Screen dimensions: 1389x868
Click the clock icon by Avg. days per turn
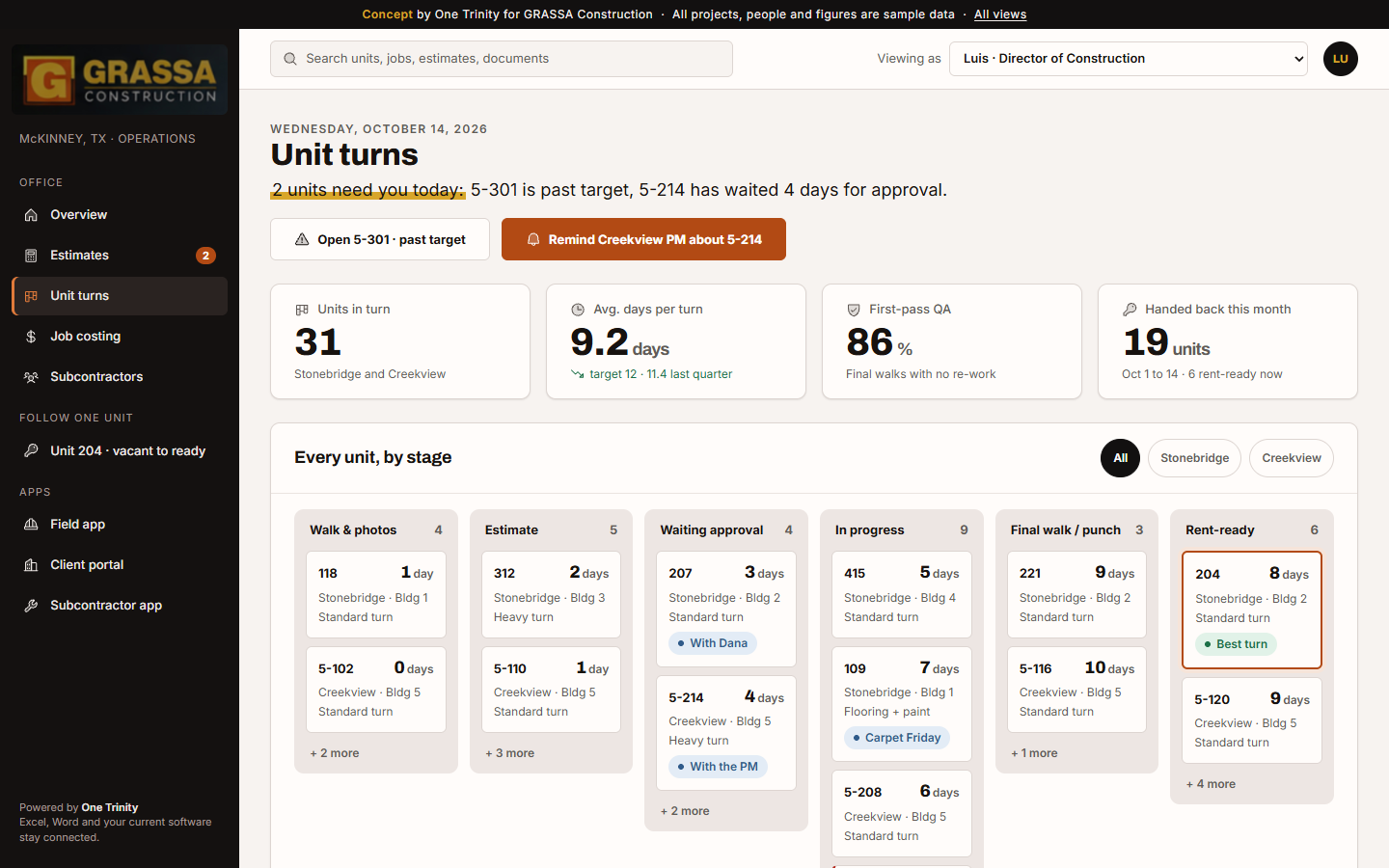(x=578, y=310)
